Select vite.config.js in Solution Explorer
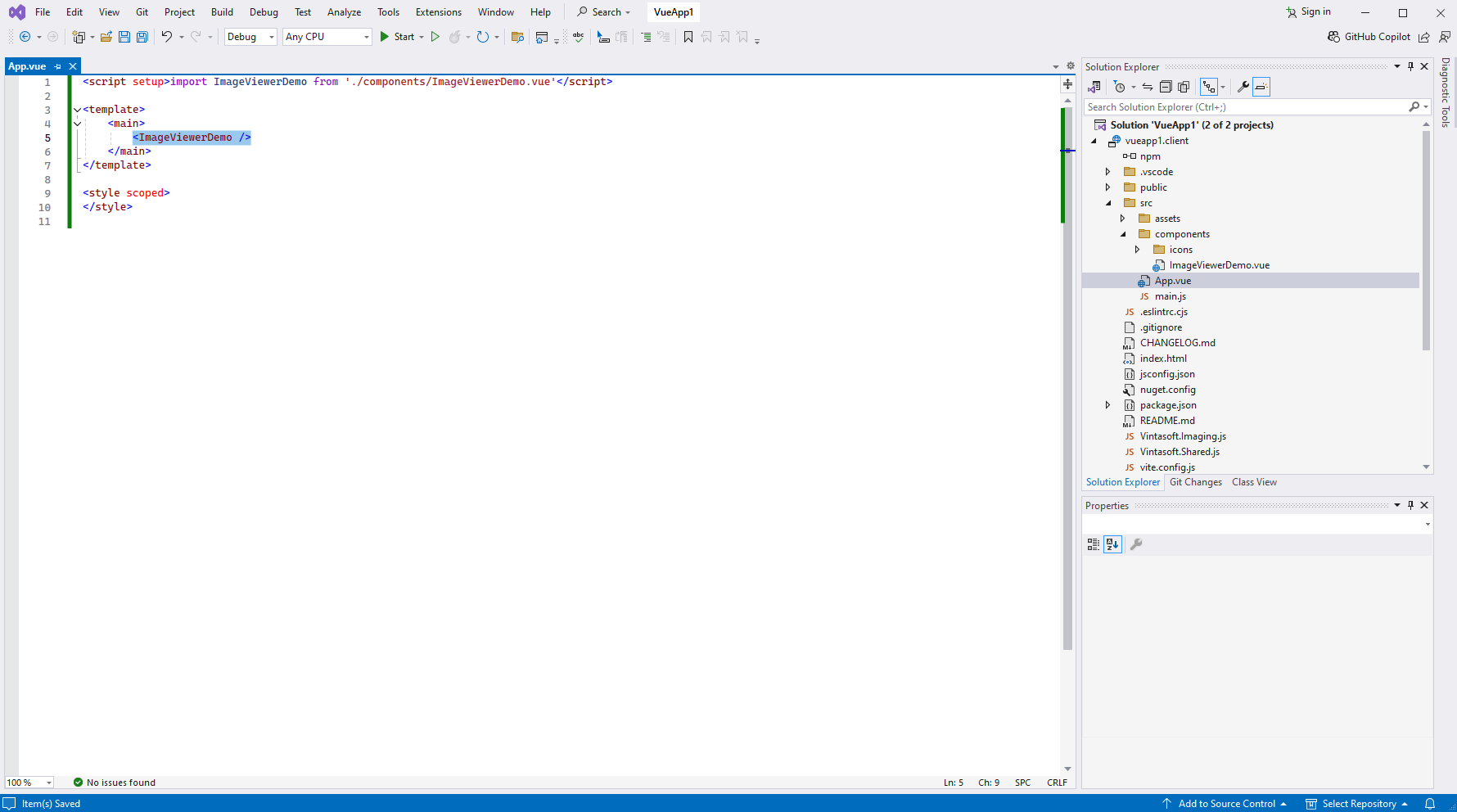Image resolution: width=1457 pixels, height=812 pixels. [1166, 467]
